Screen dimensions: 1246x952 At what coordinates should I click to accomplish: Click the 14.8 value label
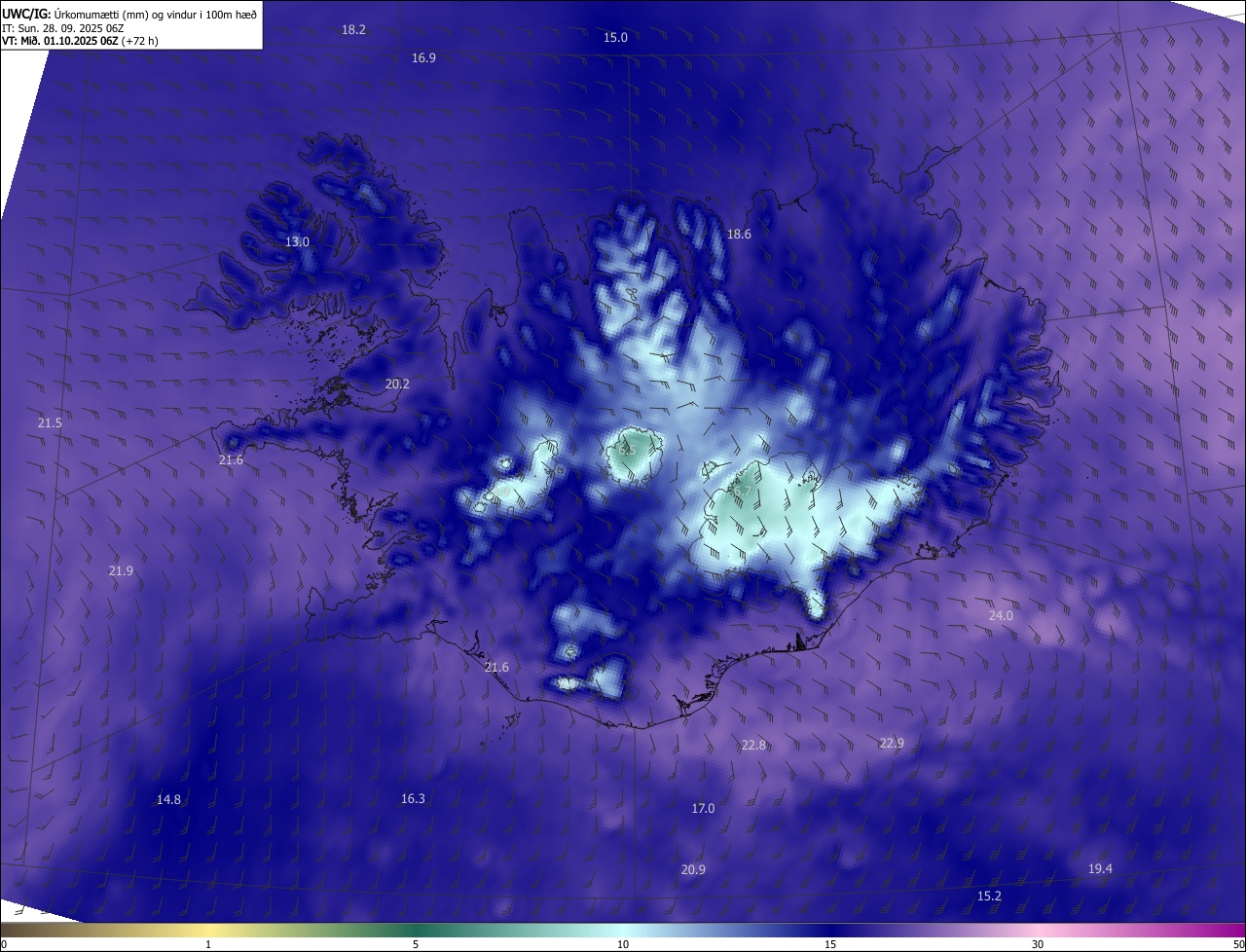(x=168, y=800)
